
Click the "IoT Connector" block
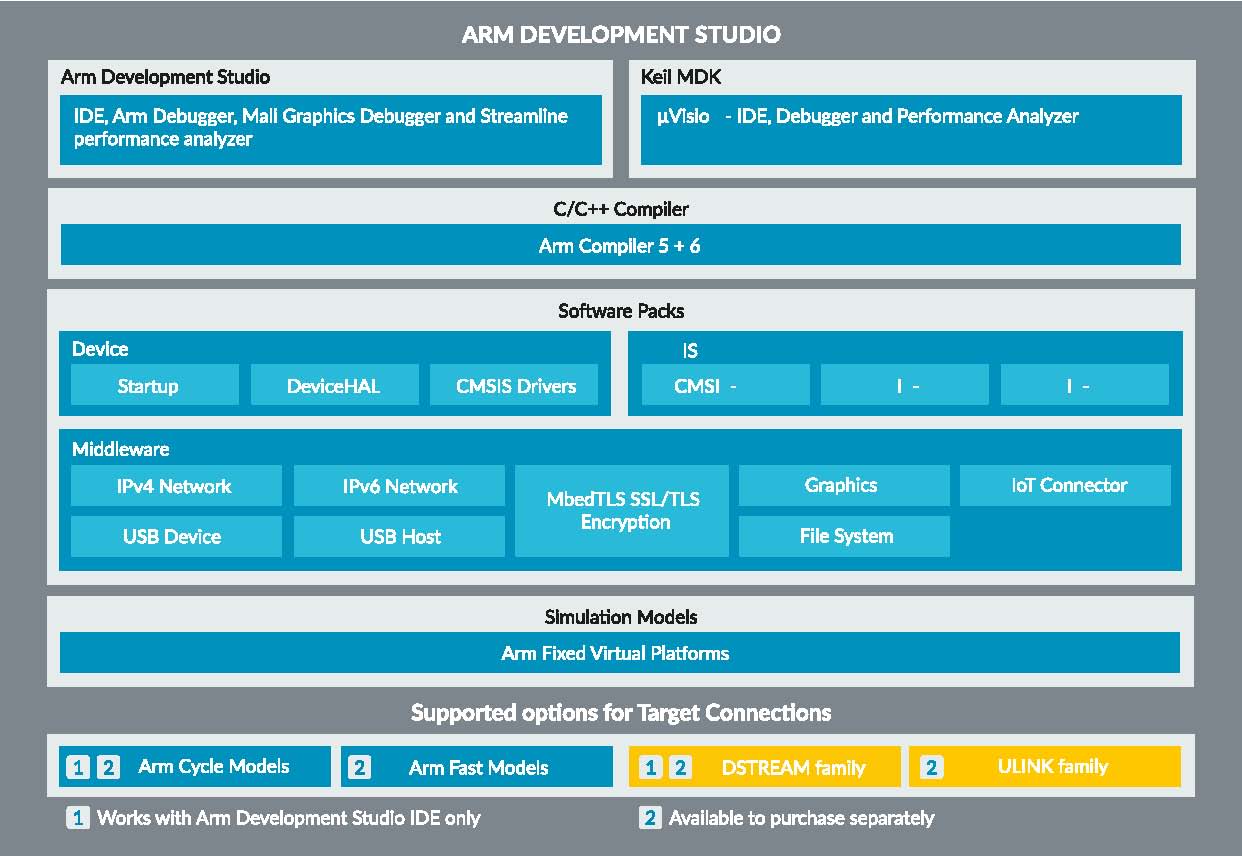(1065, 485)
